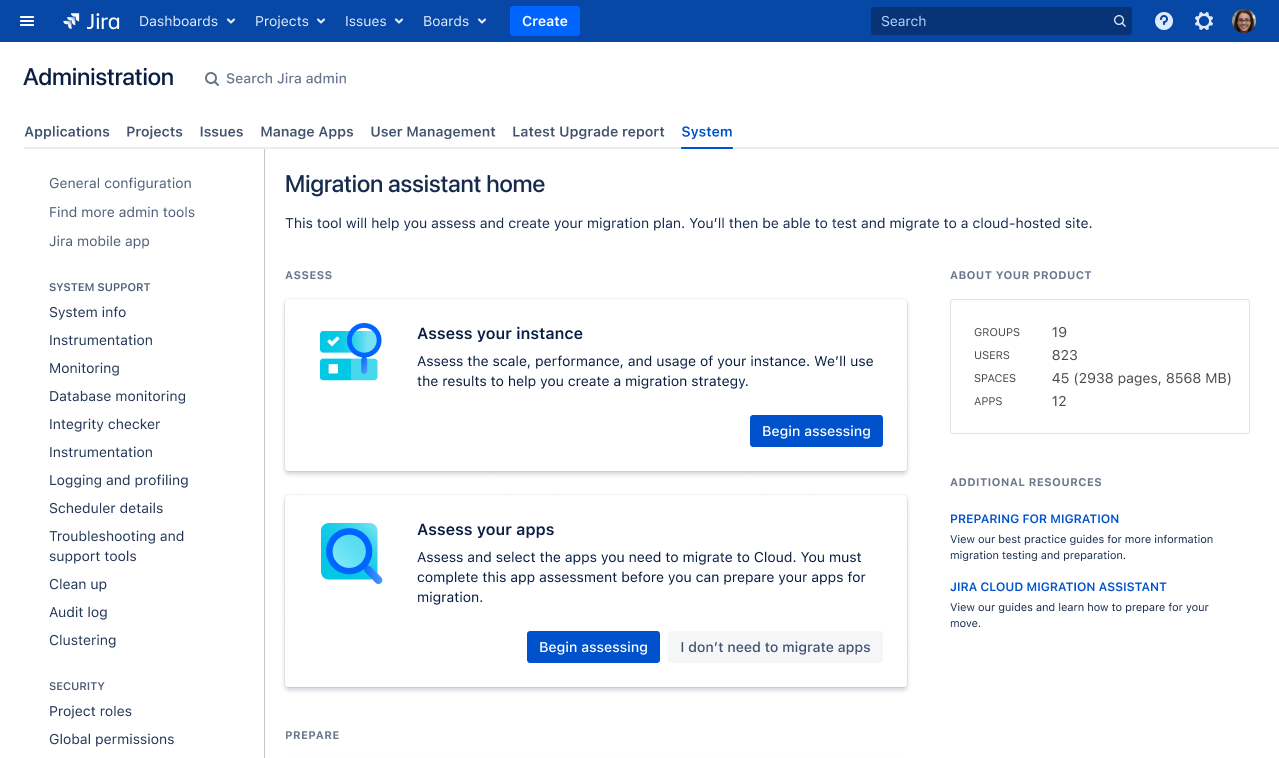The width and height of the screenshot is (1279, 758).
Task: Click the magnifier beside Search Jira admin
Action: [212, 79]
